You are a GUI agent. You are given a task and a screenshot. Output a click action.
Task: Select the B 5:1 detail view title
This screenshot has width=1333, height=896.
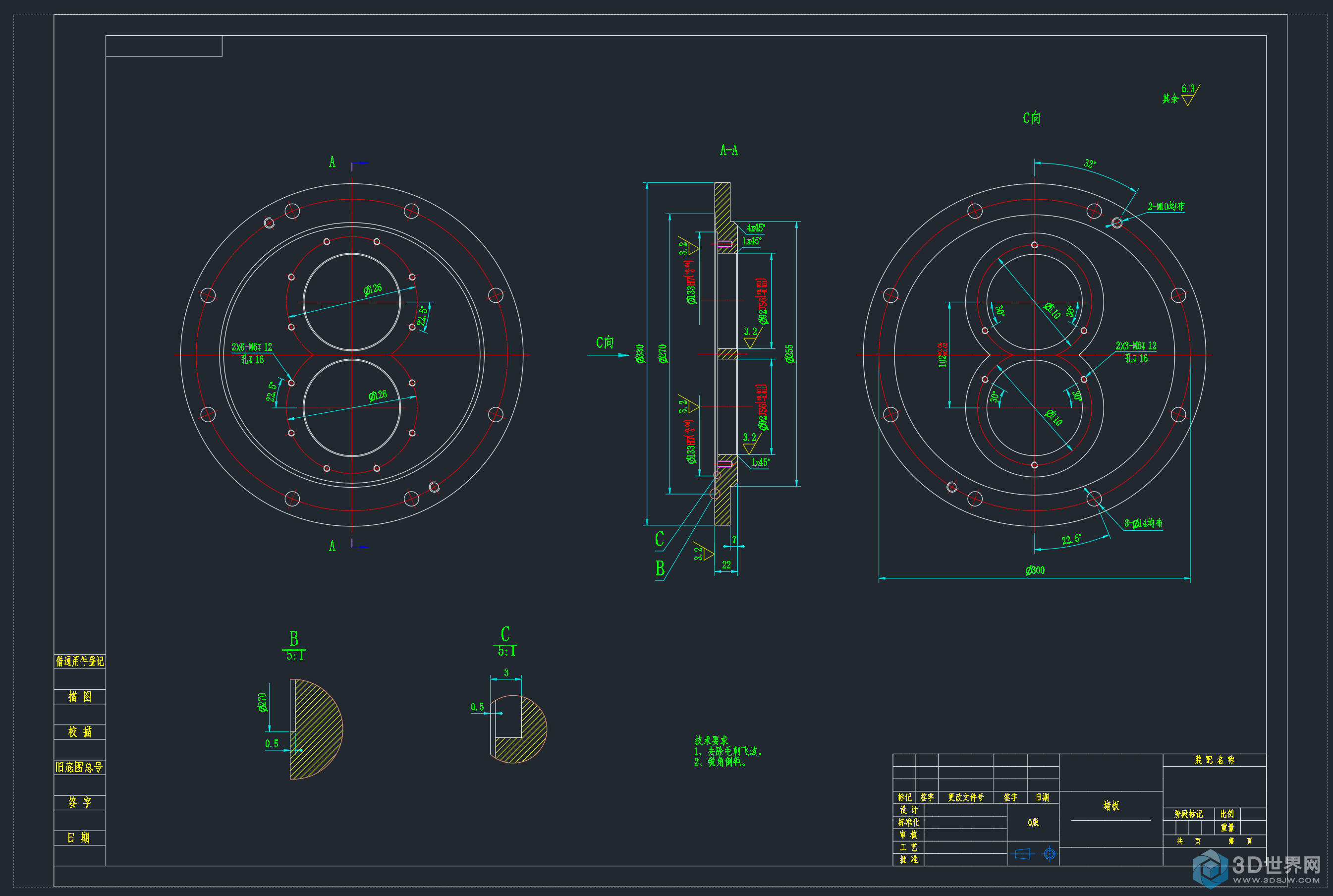[x=294, y=646]
